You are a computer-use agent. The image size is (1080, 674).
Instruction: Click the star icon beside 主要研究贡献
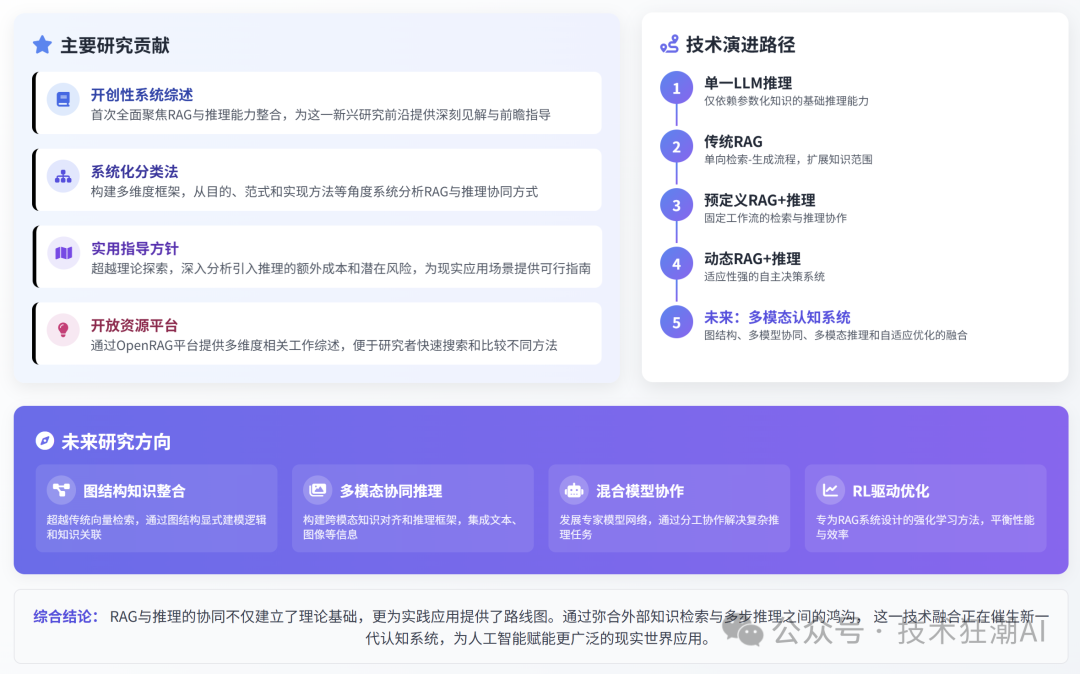[x=42, y=45]
